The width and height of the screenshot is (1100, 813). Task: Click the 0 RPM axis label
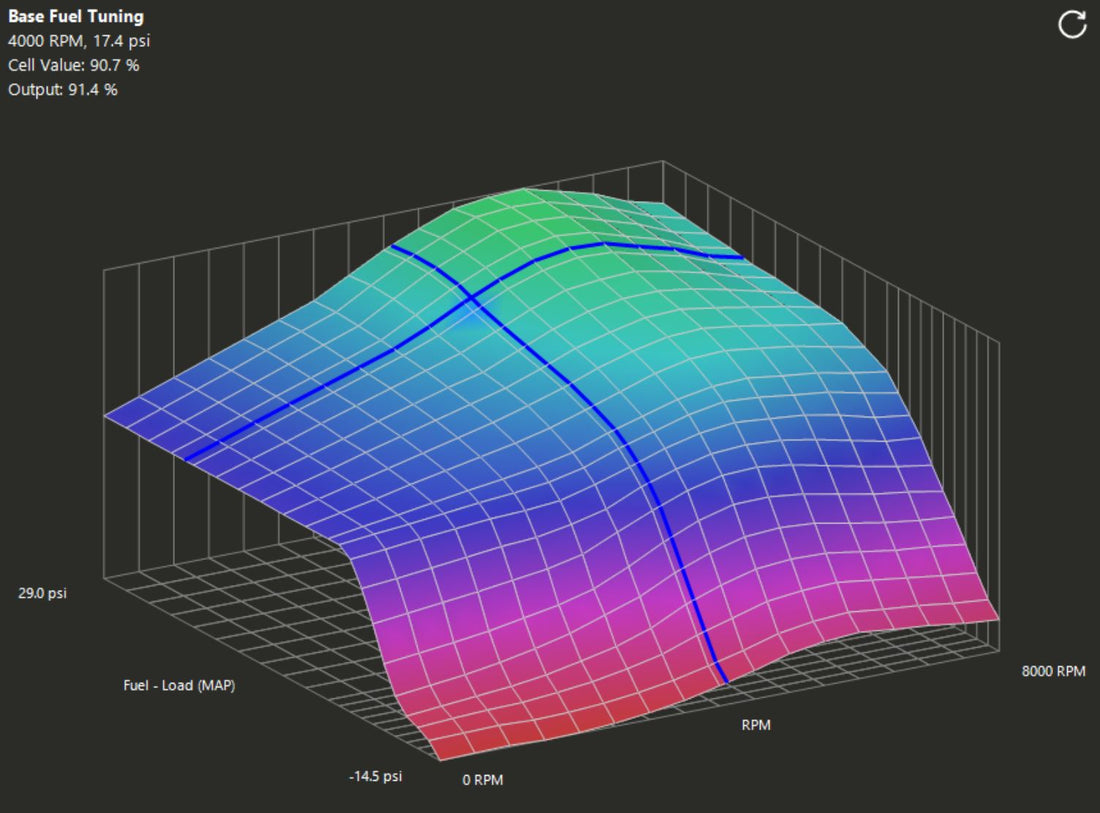tap(481, 779)
